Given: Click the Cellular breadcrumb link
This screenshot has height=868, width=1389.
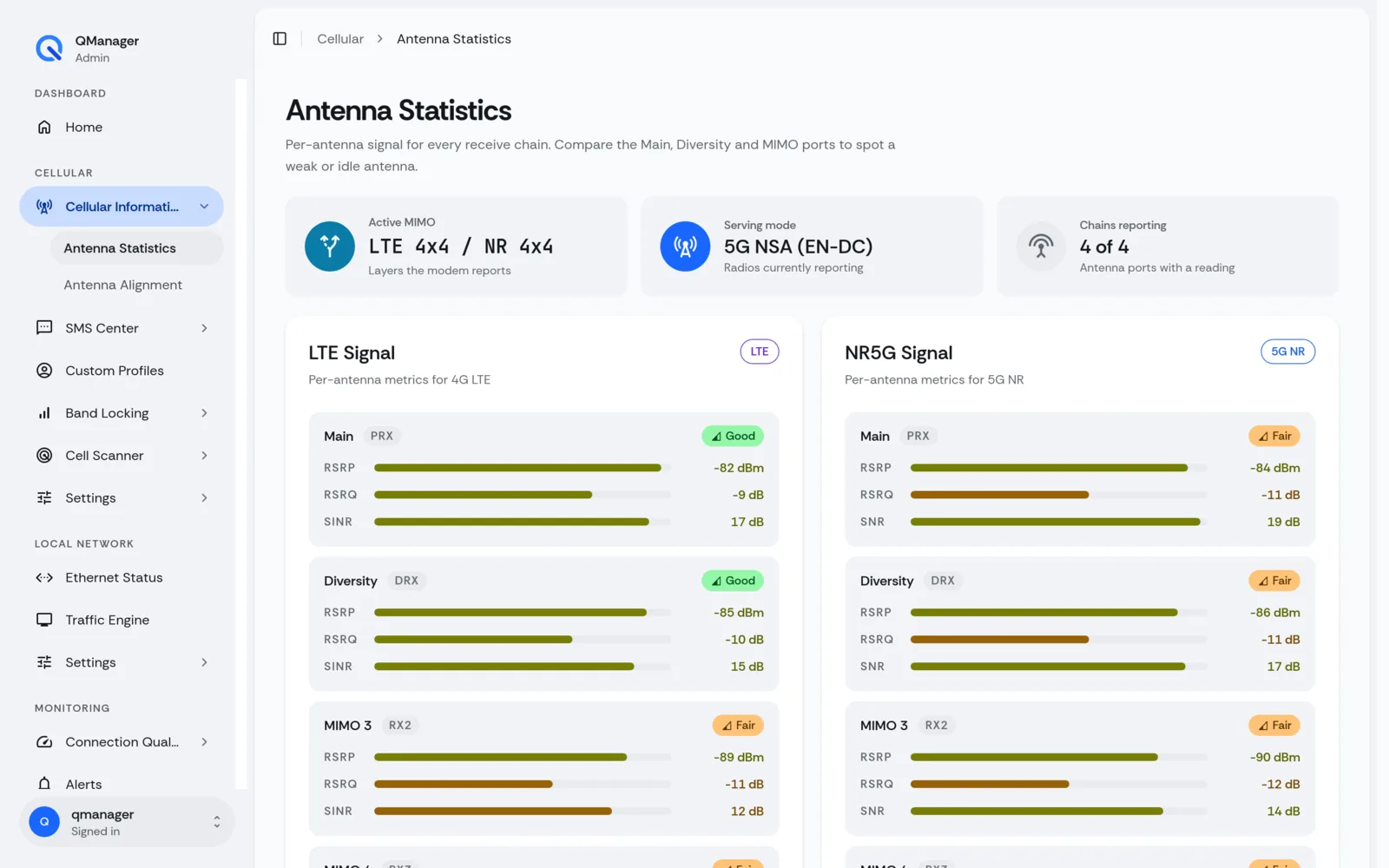Looking at the screenshot, I should (340, 39).
